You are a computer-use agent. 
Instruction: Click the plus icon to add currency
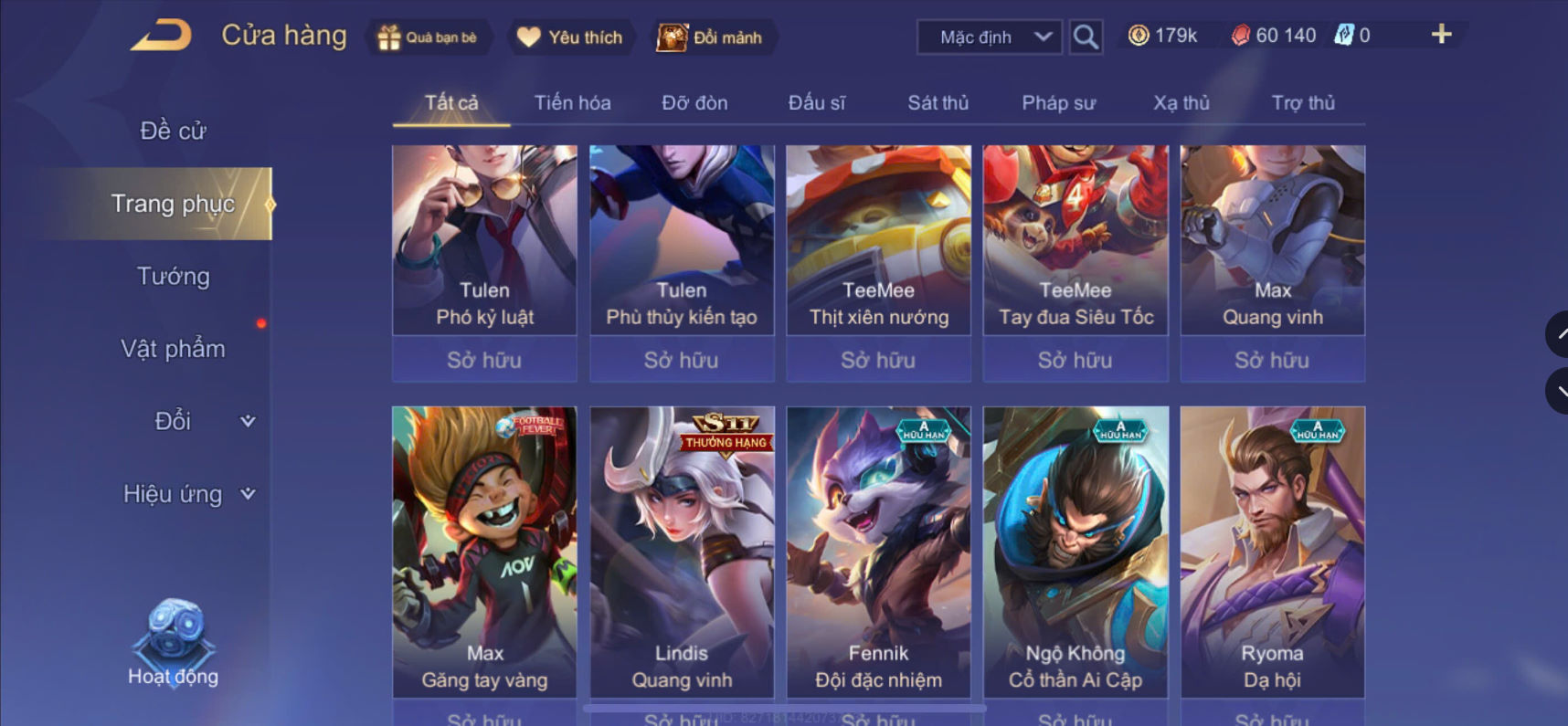coord(1441,35)
